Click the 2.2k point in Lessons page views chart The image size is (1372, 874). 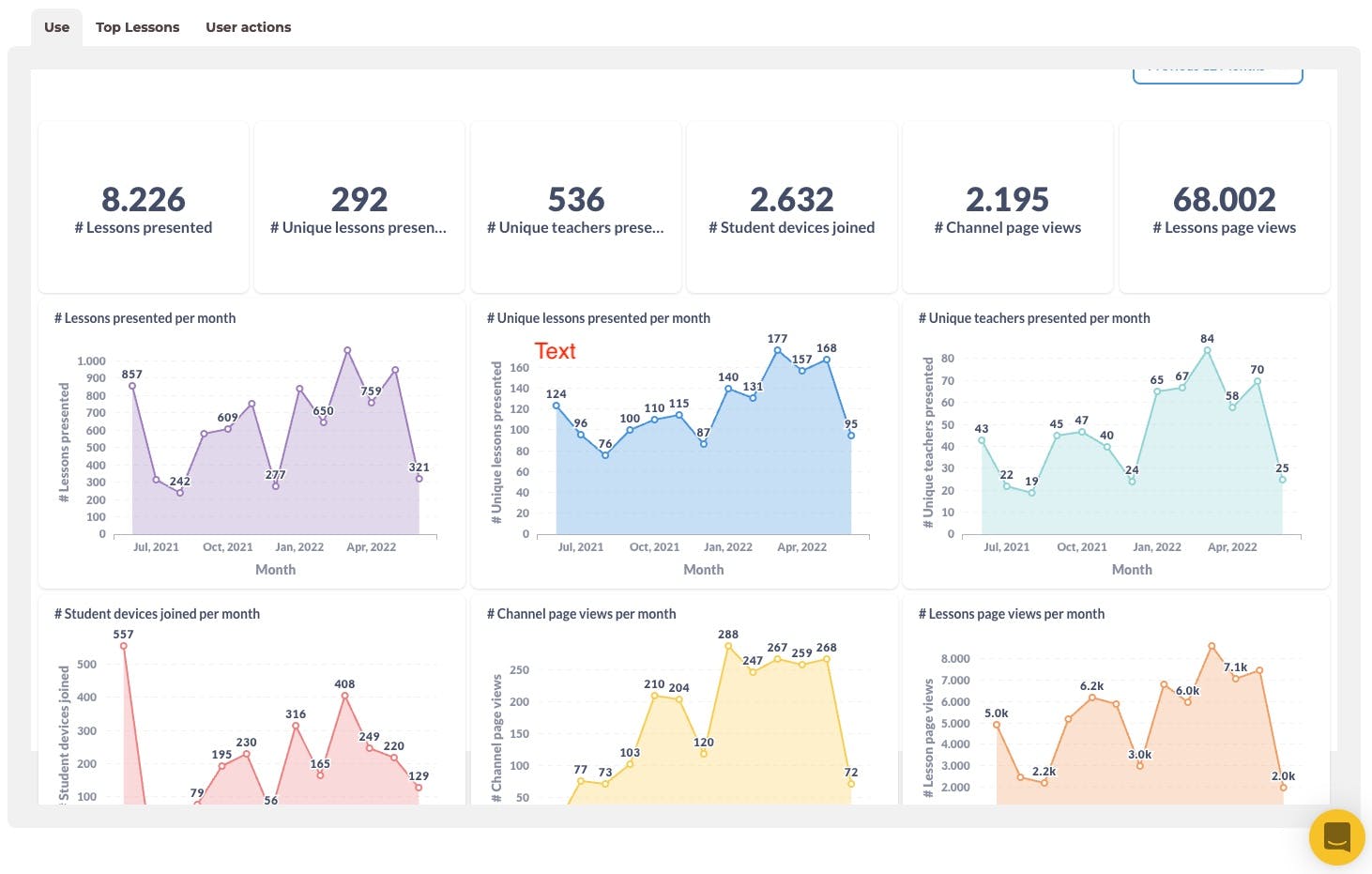tap(1044, 783)
